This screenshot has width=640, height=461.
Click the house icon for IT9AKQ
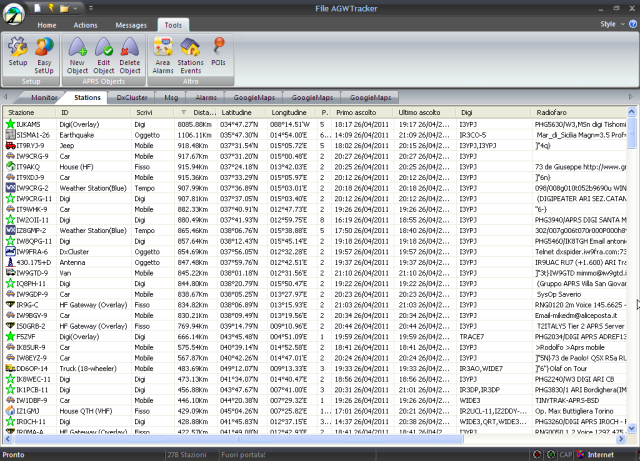pos(10,167)
